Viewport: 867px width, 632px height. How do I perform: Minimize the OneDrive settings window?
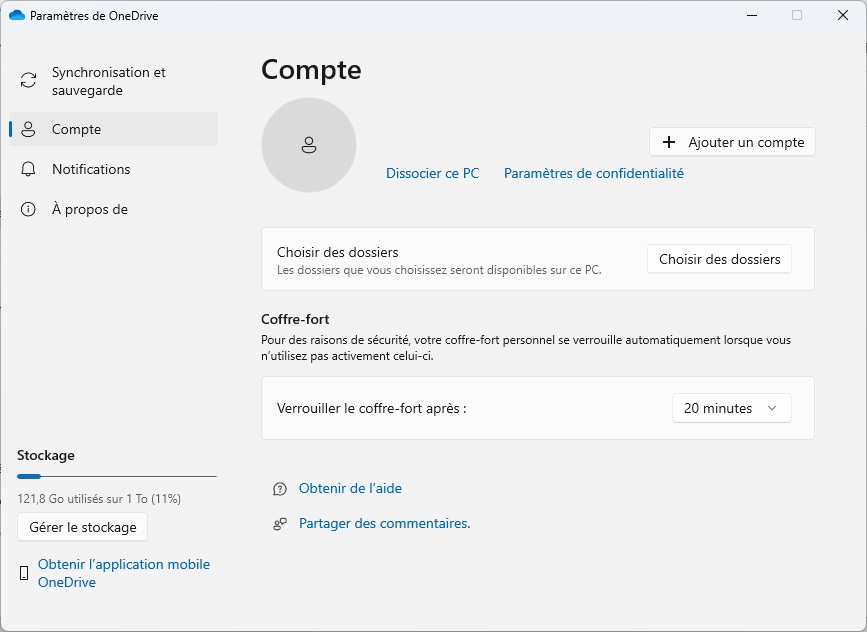point(752,15)
